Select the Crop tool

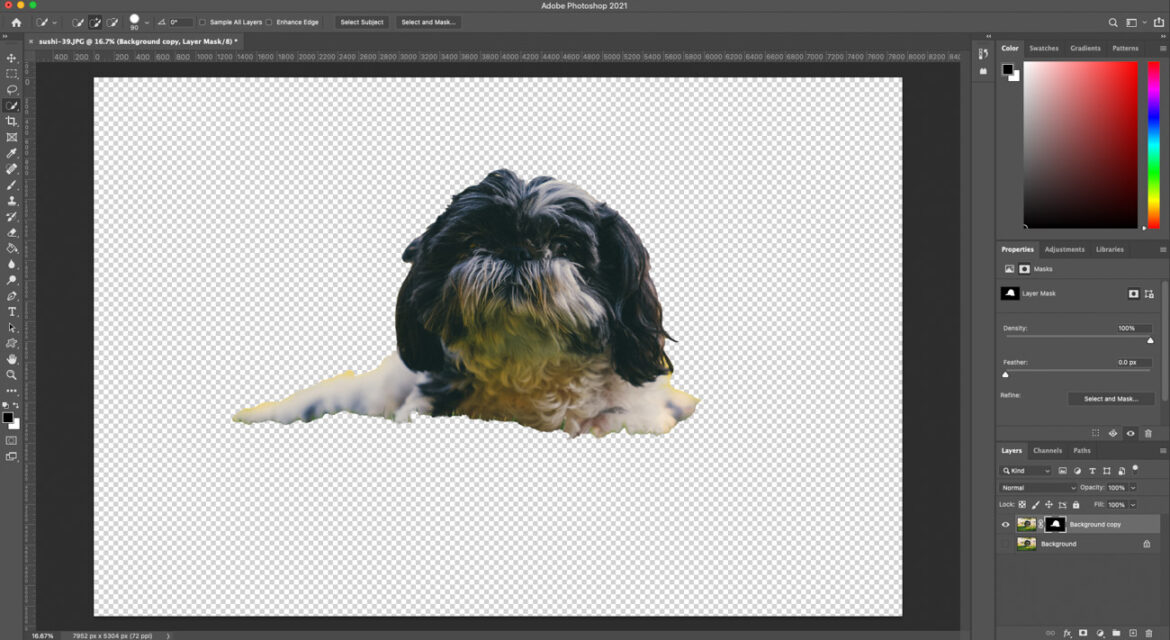pyautogui.click(x=12, y=120)
